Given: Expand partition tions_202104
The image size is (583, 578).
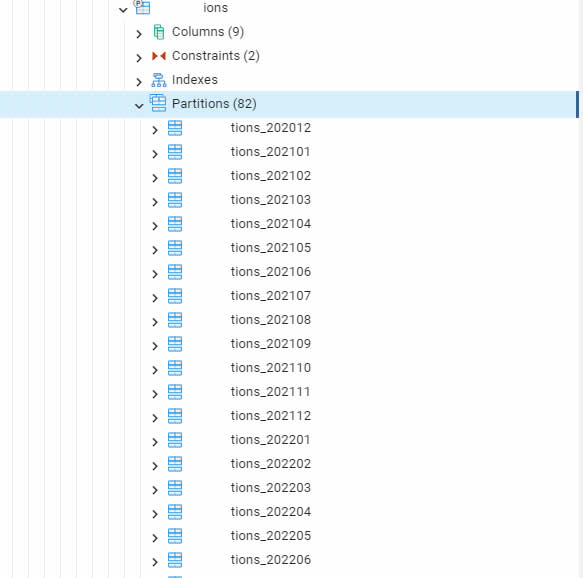Looking at the screenshot, I should tap(155, 226).
